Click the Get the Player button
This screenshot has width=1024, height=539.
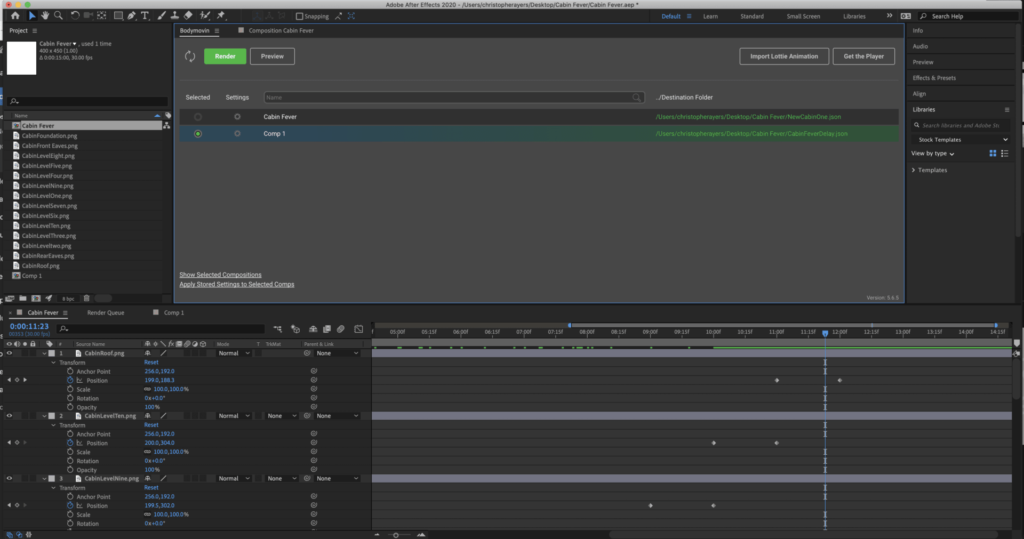[x=863, y=56]
